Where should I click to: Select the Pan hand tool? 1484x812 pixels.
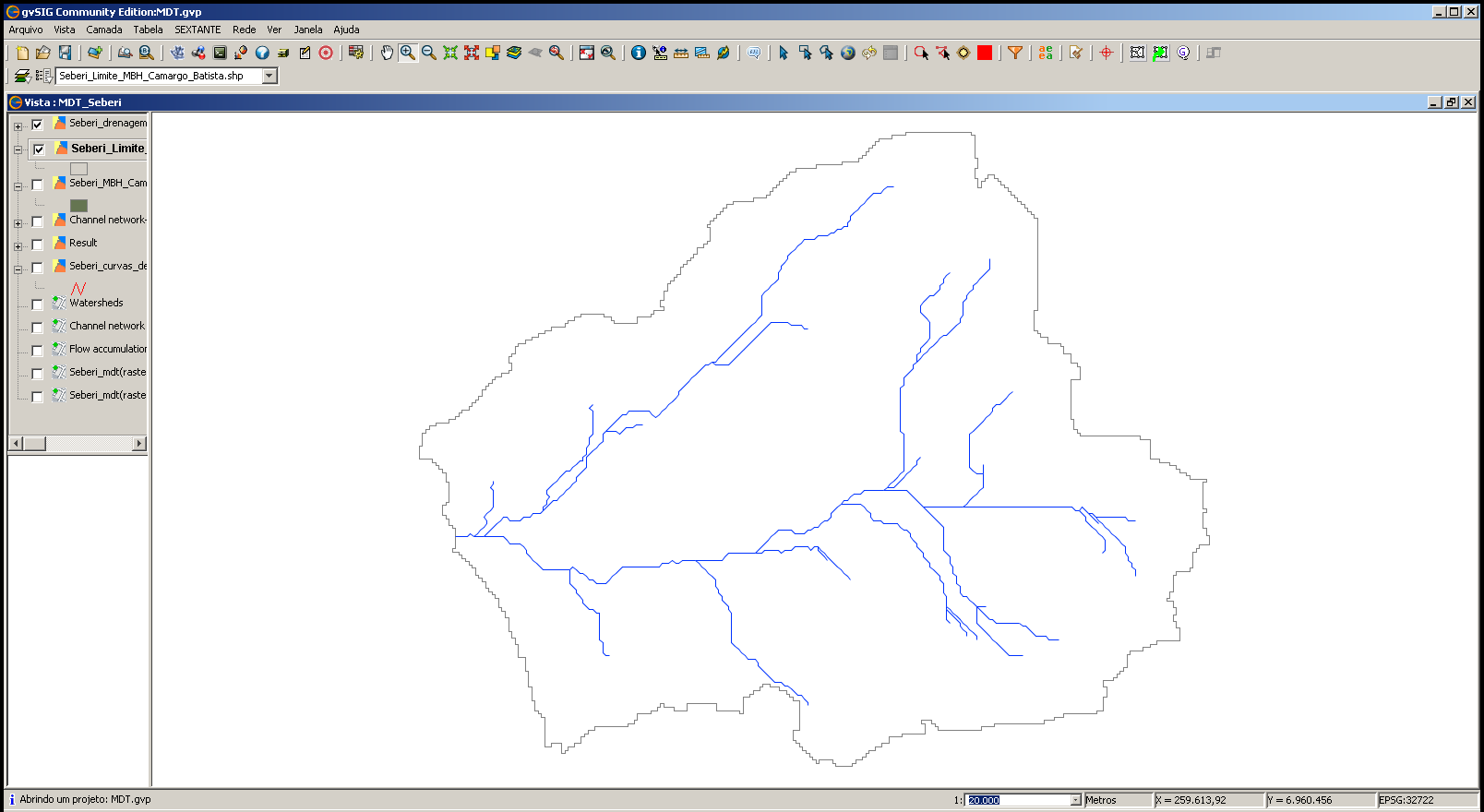pyautogui.click(x=387, y=54)
